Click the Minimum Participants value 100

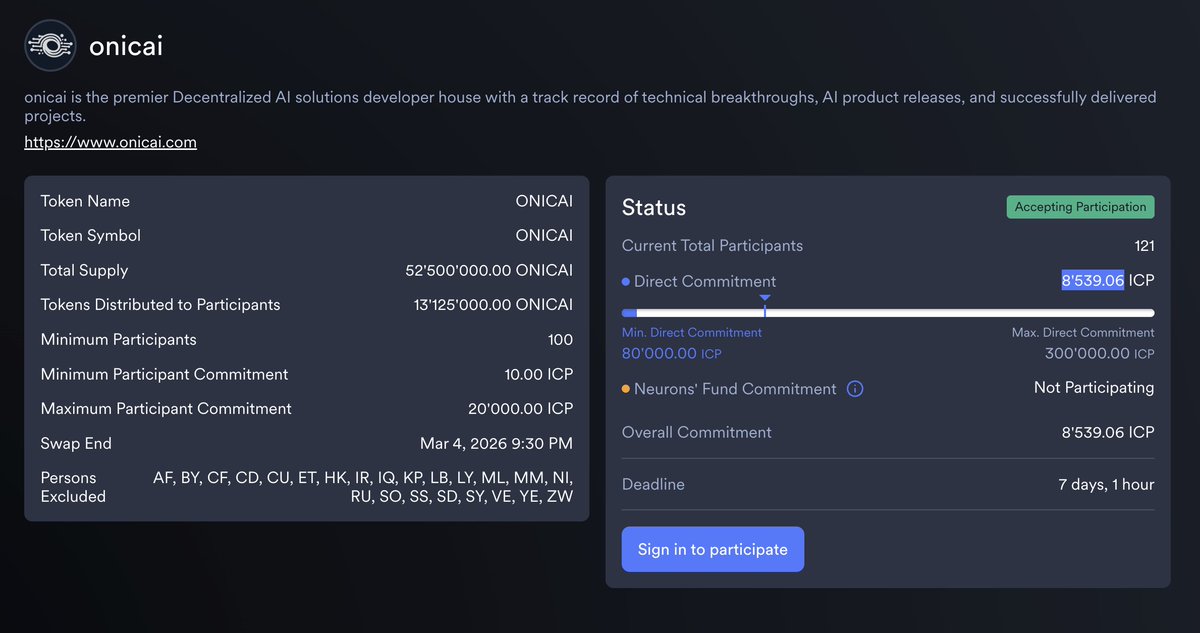tap(560, 340)
